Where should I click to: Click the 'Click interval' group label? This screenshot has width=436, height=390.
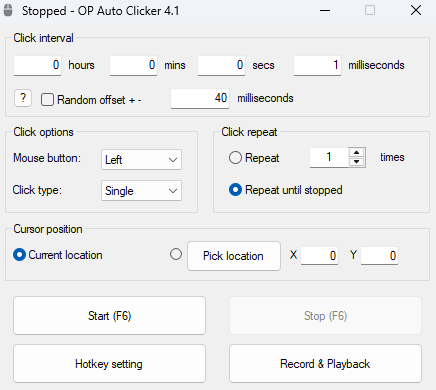43,38
